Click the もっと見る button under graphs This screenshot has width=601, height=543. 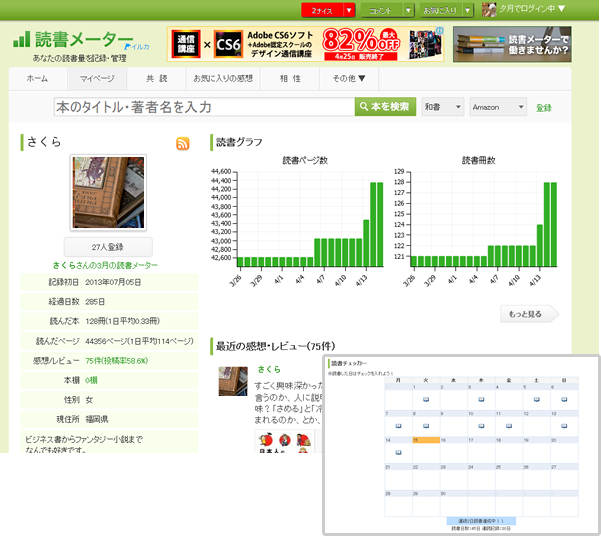528,314
